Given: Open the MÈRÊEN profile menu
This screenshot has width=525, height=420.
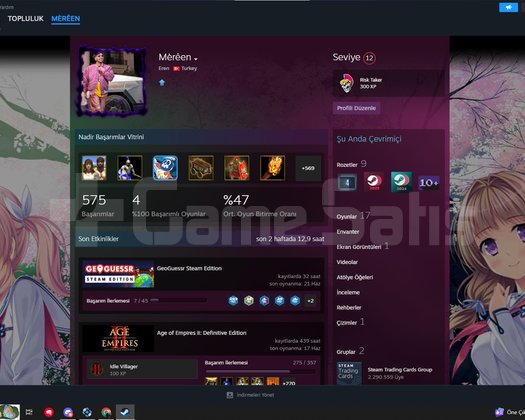Looking at the screenshot, I should tap(66, 18).
